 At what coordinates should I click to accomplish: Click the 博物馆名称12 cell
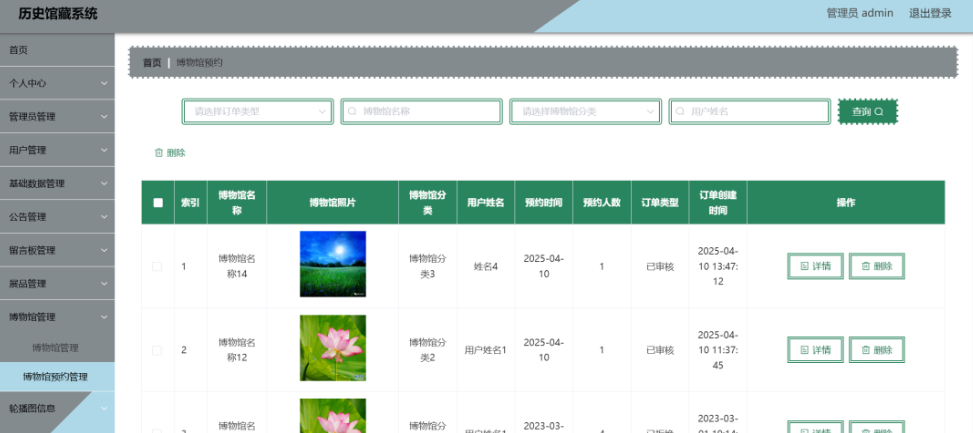pyautogui.click(x=237, y=350)
